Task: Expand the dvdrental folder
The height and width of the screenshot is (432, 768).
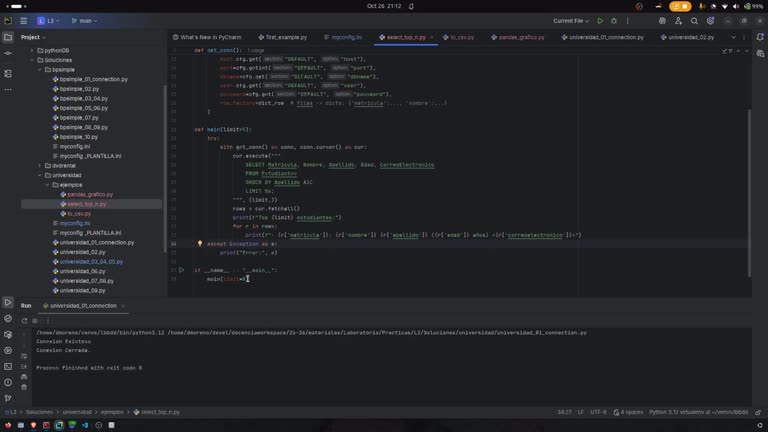Action: click(40, 166)
